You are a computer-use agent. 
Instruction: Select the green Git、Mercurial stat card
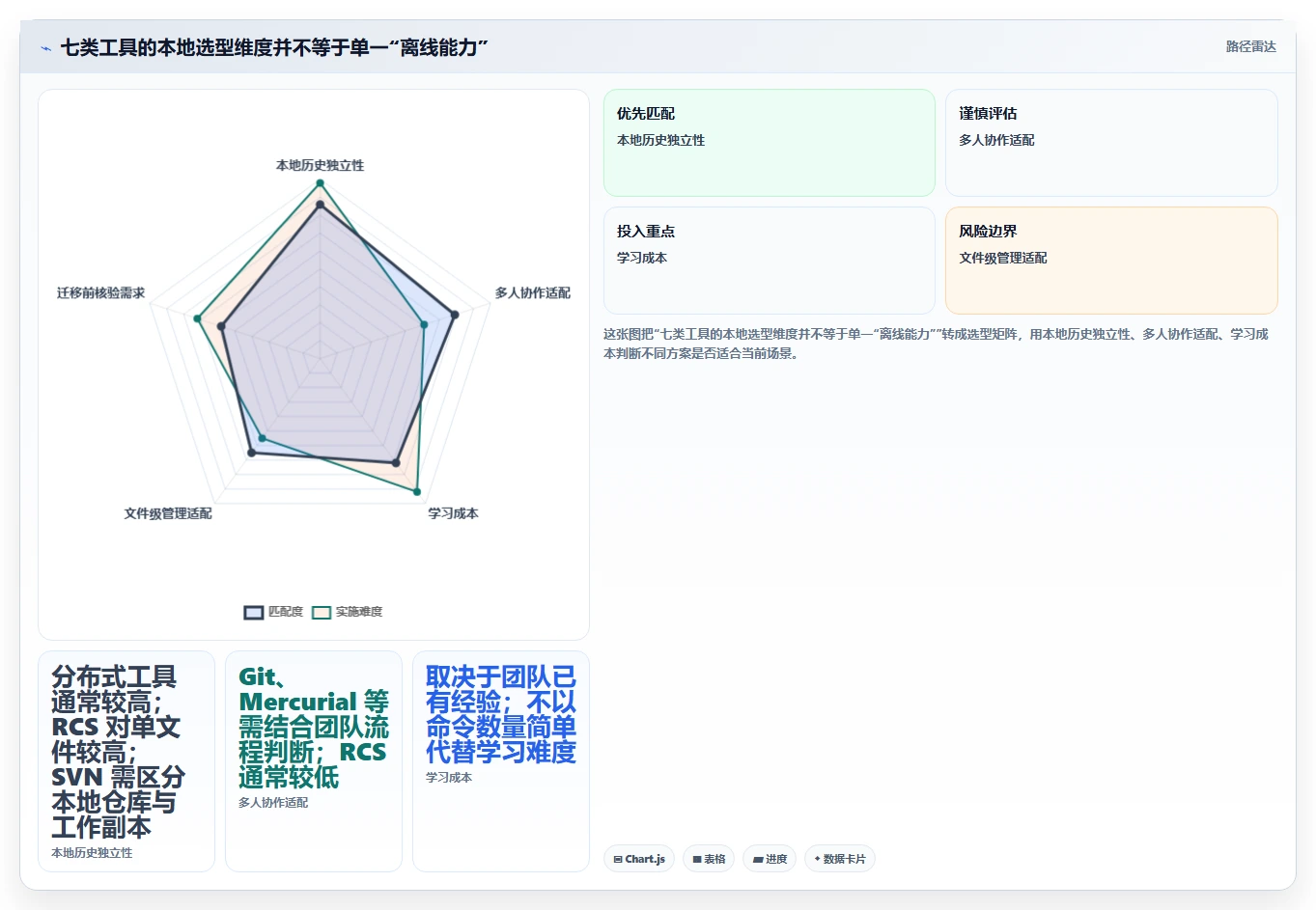314,761
